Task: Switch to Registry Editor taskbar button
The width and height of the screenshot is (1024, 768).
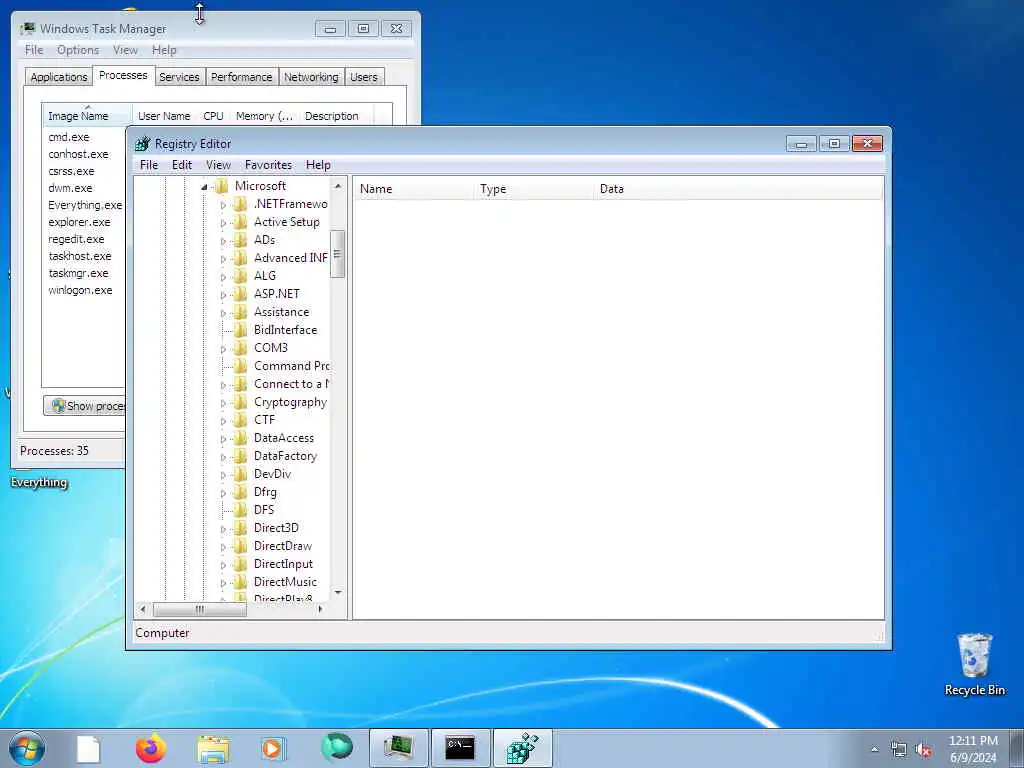Action: click(522, 748)
